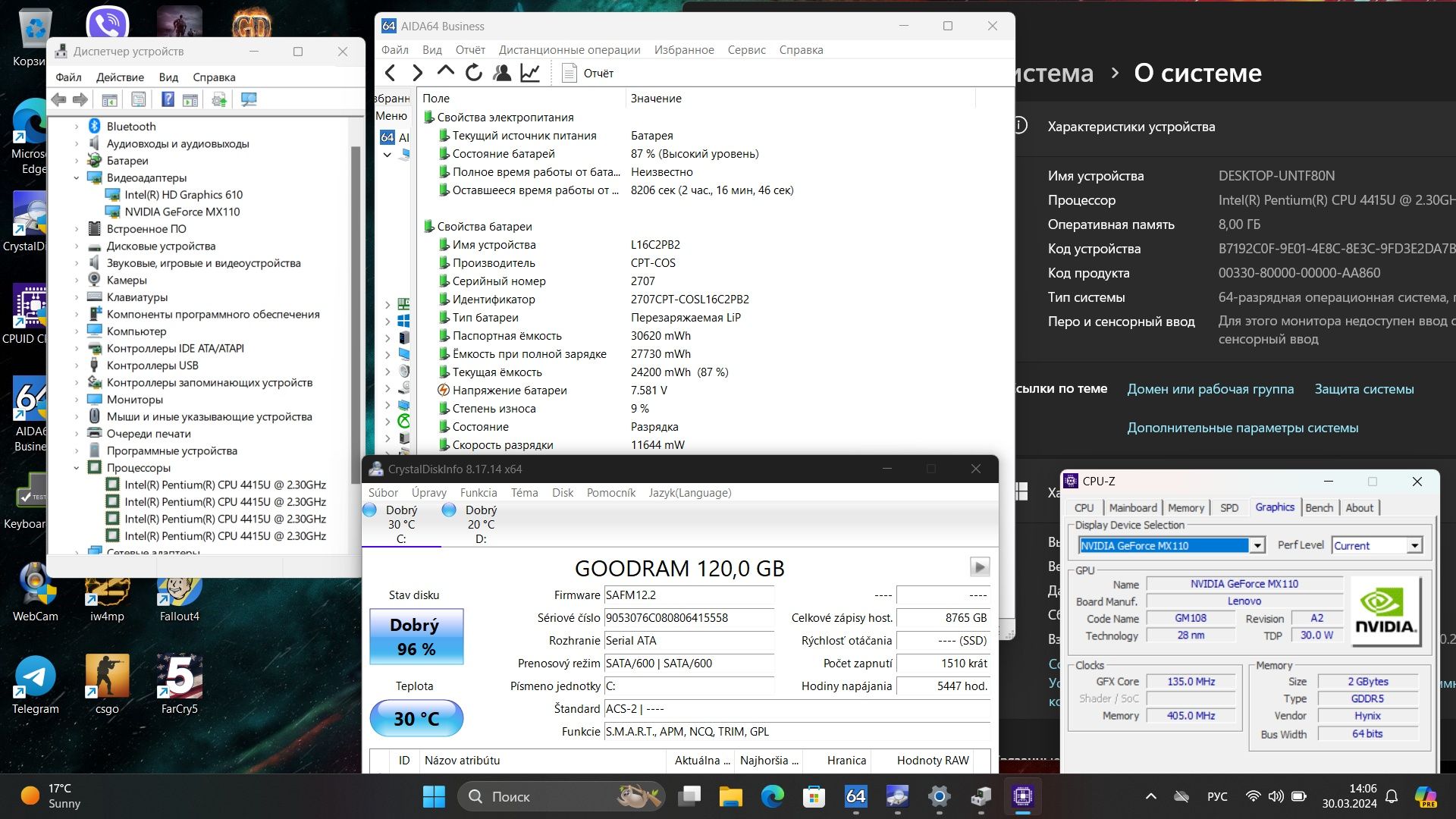The image size is (1456, 819).
Task: Click AIDA64 taskbar icon
Action: point(855,796)
